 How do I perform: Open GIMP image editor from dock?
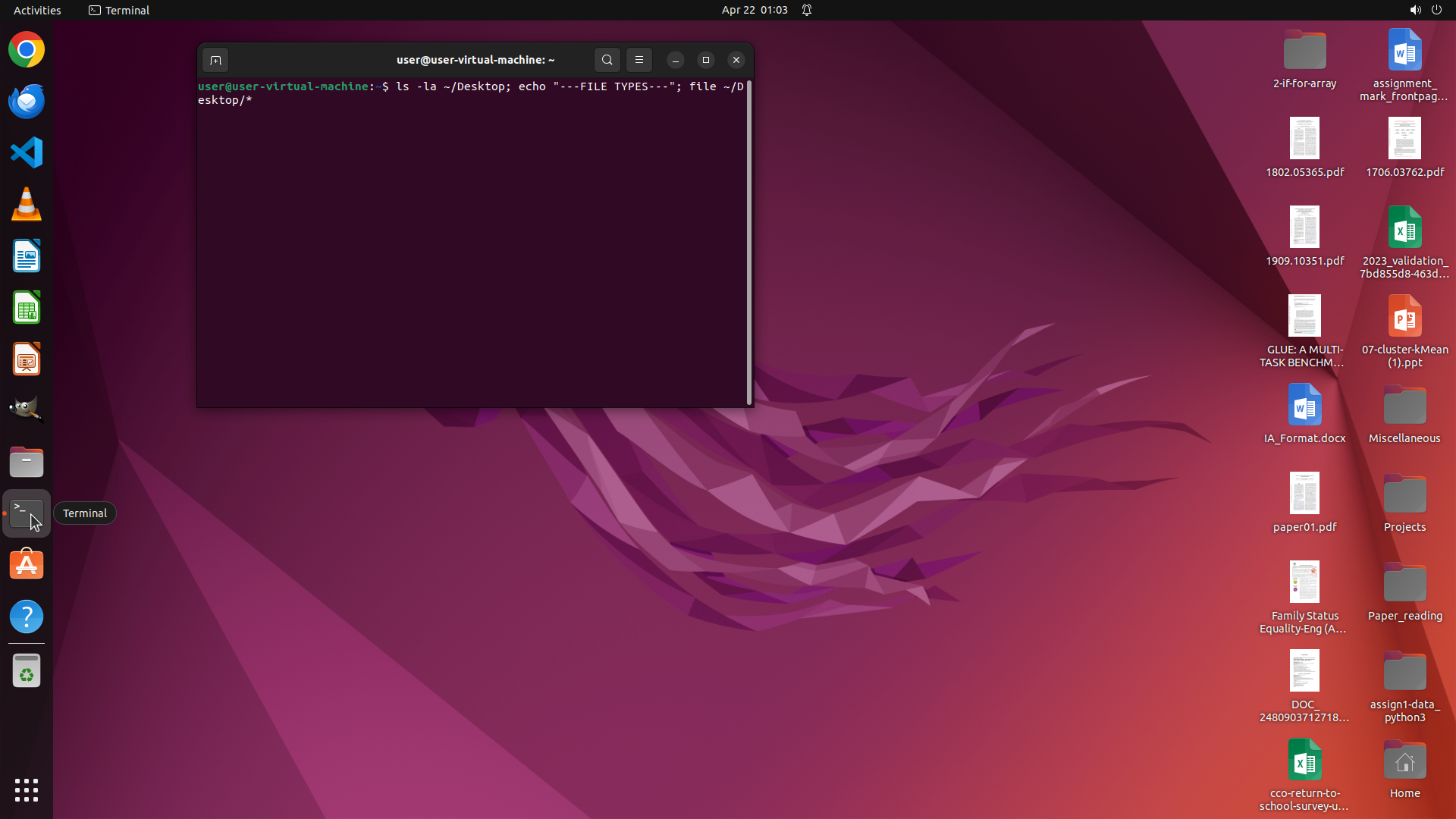point(27,410)
